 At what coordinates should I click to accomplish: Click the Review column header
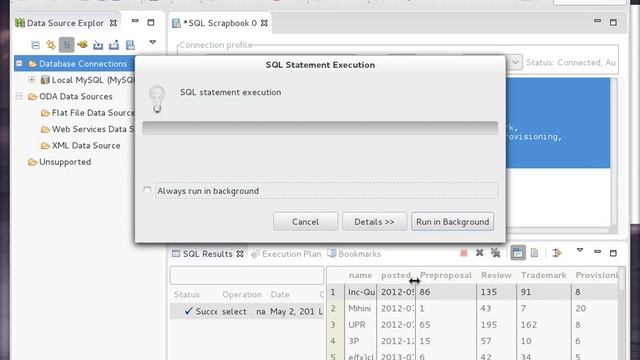click(496, 276)
